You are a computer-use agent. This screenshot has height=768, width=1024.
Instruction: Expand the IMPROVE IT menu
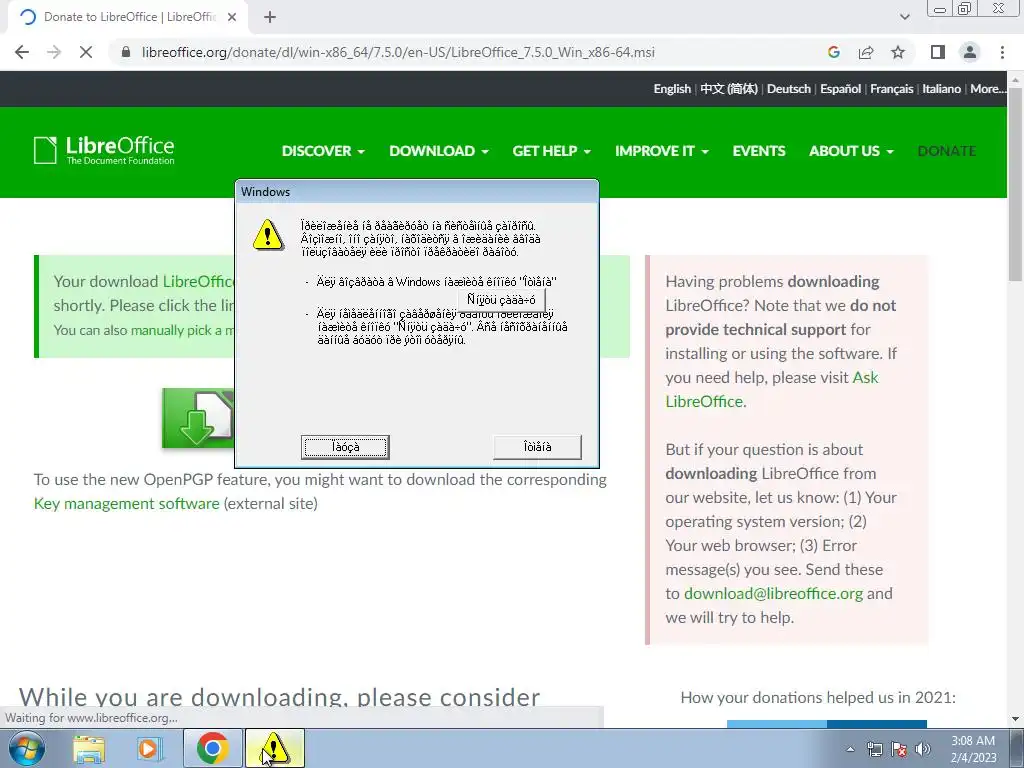click(662, 151)
